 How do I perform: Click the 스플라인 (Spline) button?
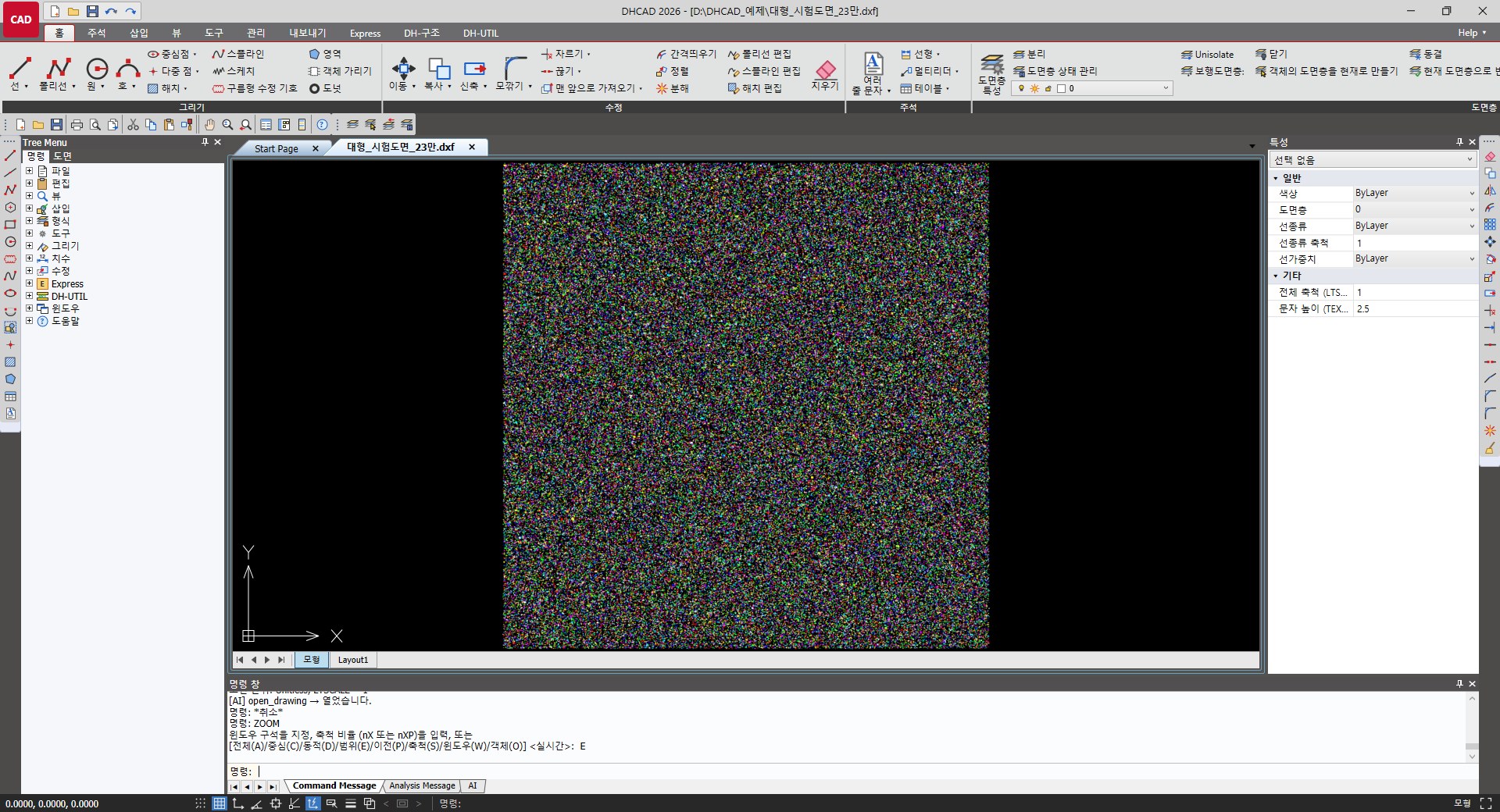click(x=238, y=54)
